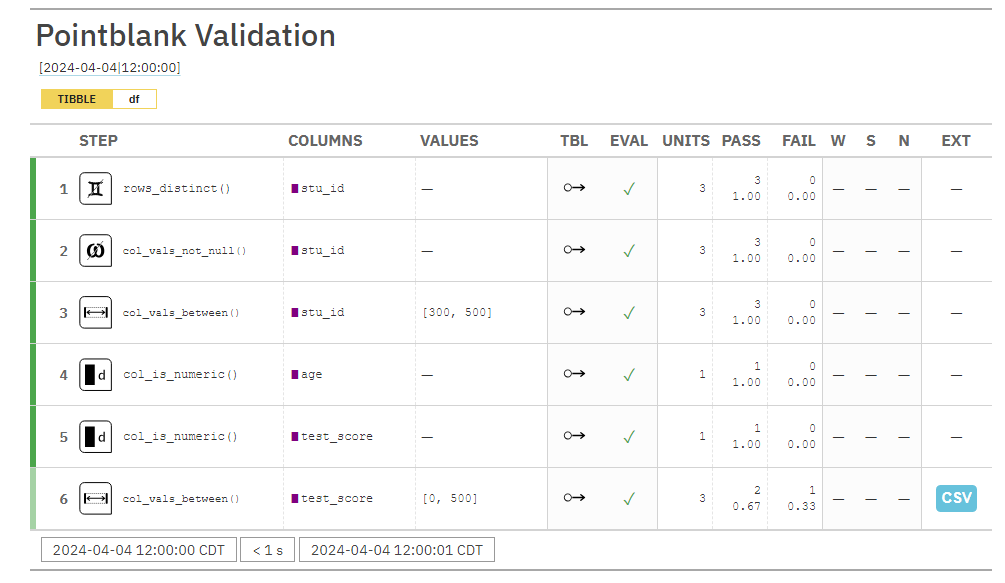Click the EXT column header
Image resolution: width=1005 pixels, height=583 pixels.
tap(956, 141)
